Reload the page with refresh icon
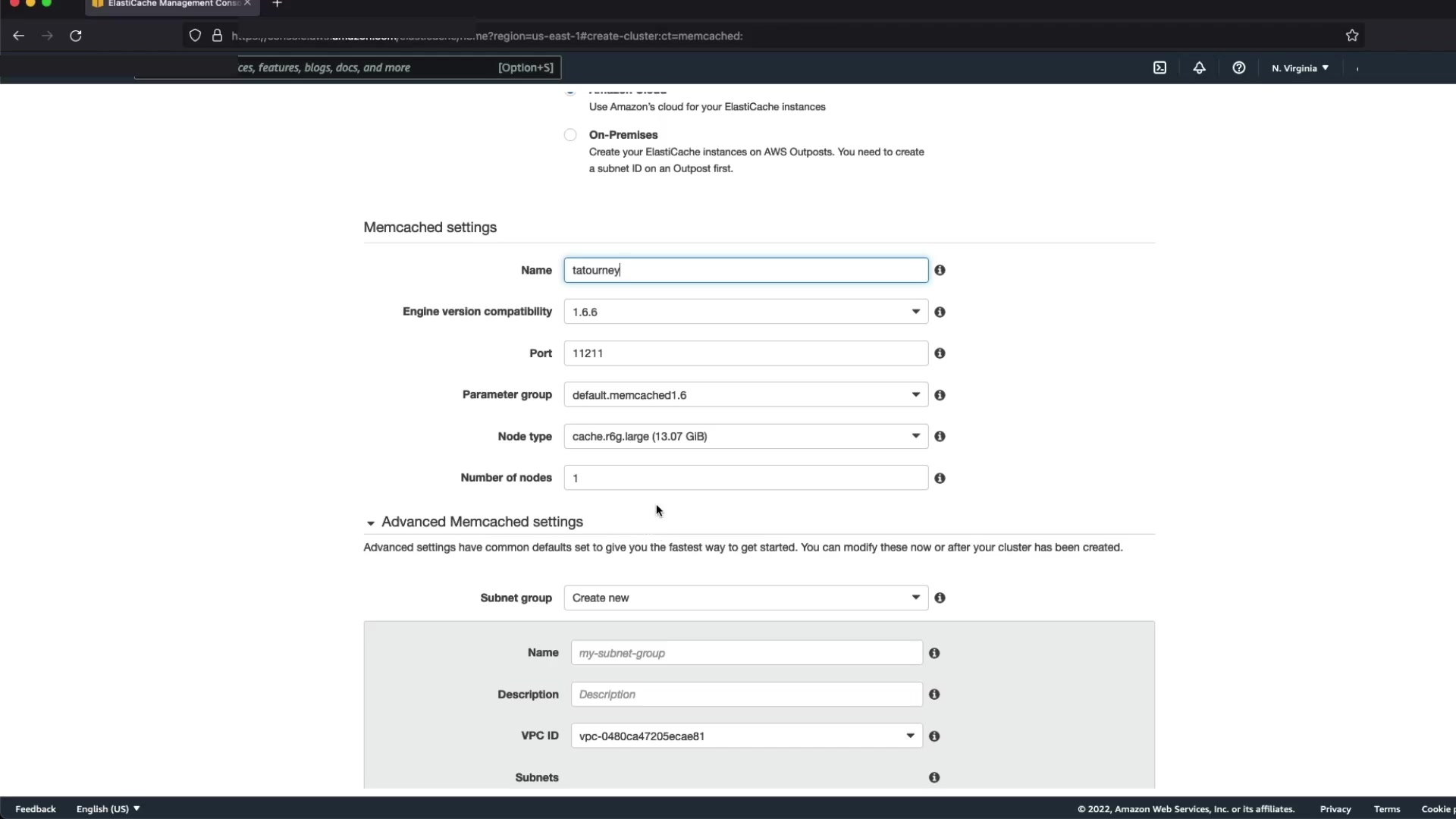1456x819 pixels. click(76, 36)
